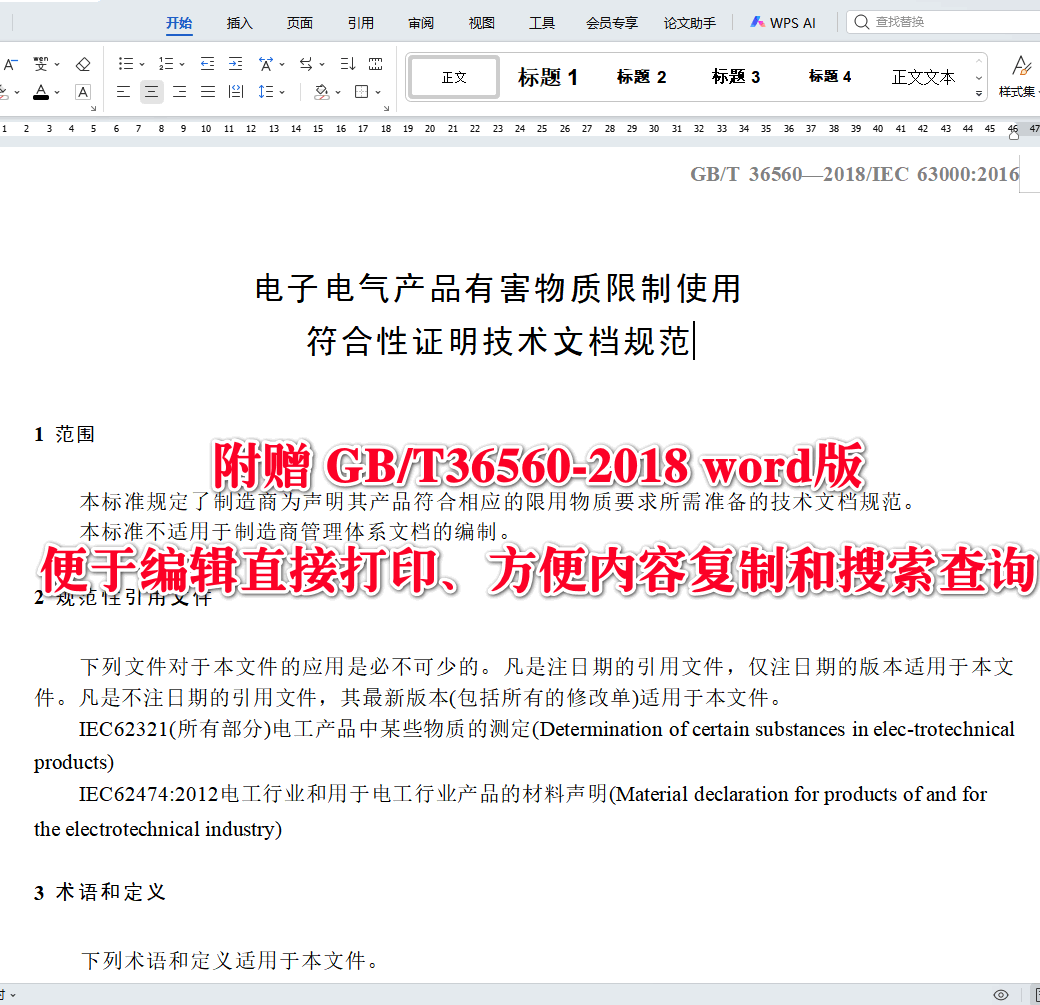Apply the 正文文本 body text style
The height and width of the screenshot is (1005, 1040).
923,78
